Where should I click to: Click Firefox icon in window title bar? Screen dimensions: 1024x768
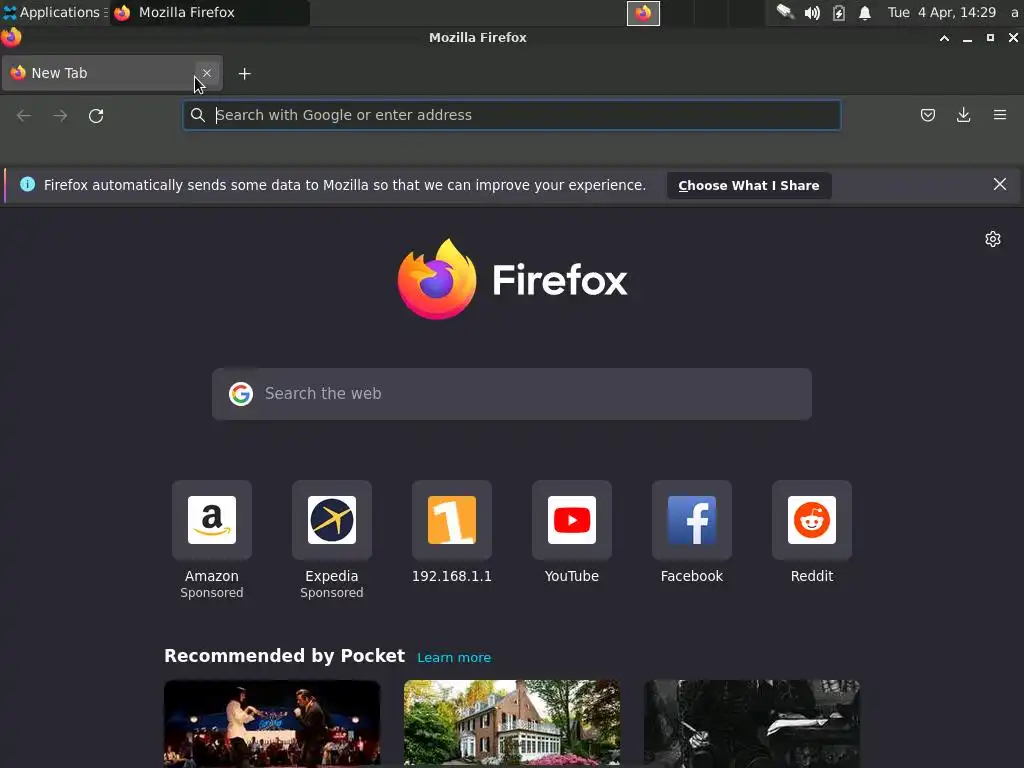click(x=11, y=37)
